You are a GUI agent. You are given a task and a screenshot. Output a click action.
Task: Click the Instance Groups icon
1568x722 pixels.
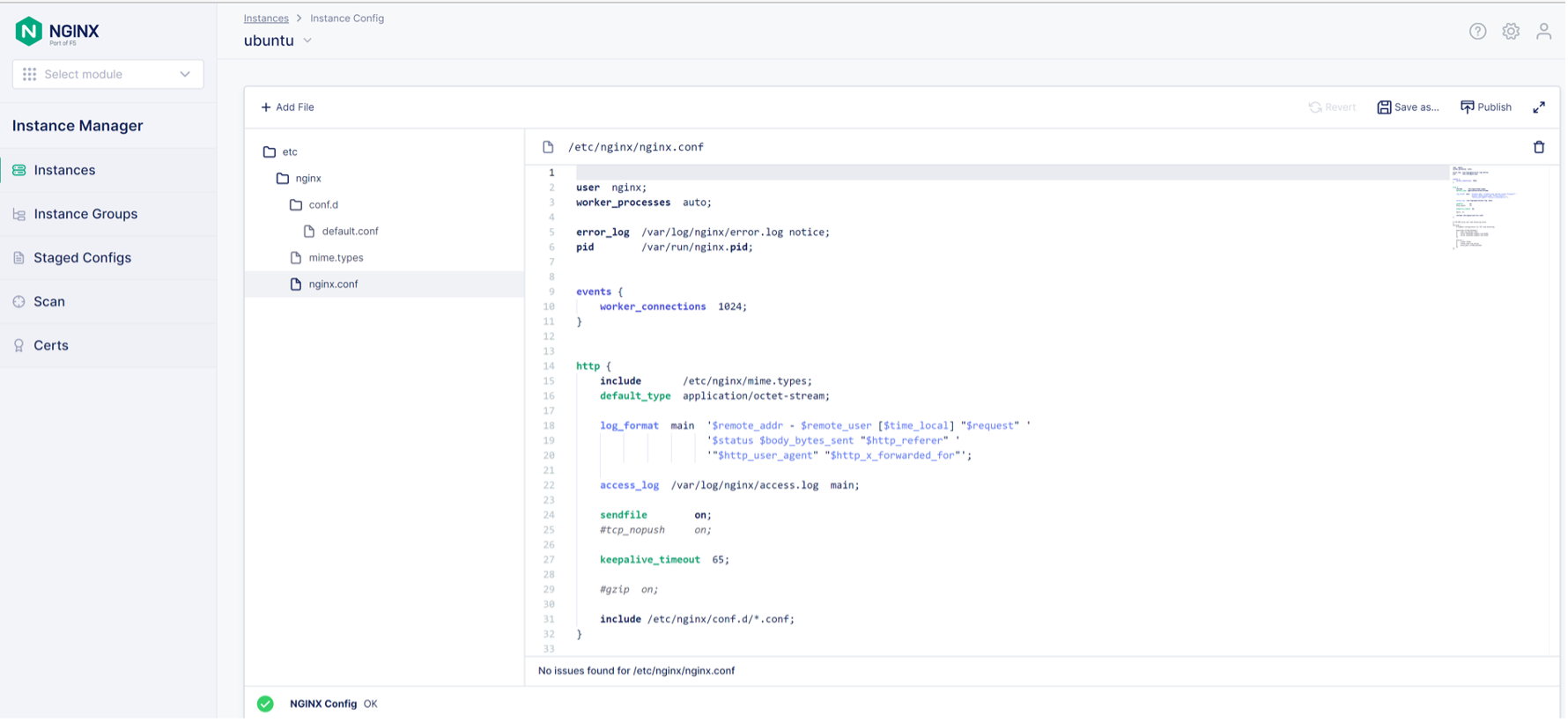pos(18,215)
